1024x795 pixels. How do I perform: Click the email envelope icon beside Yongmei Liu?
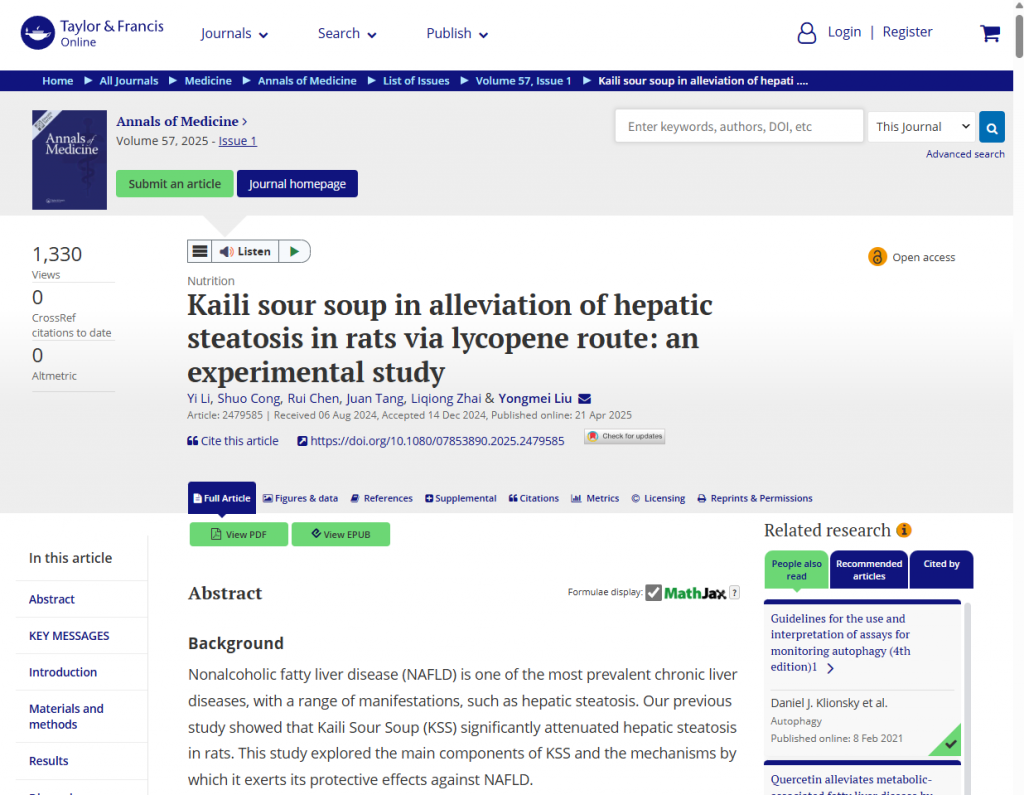click(585, 399)
